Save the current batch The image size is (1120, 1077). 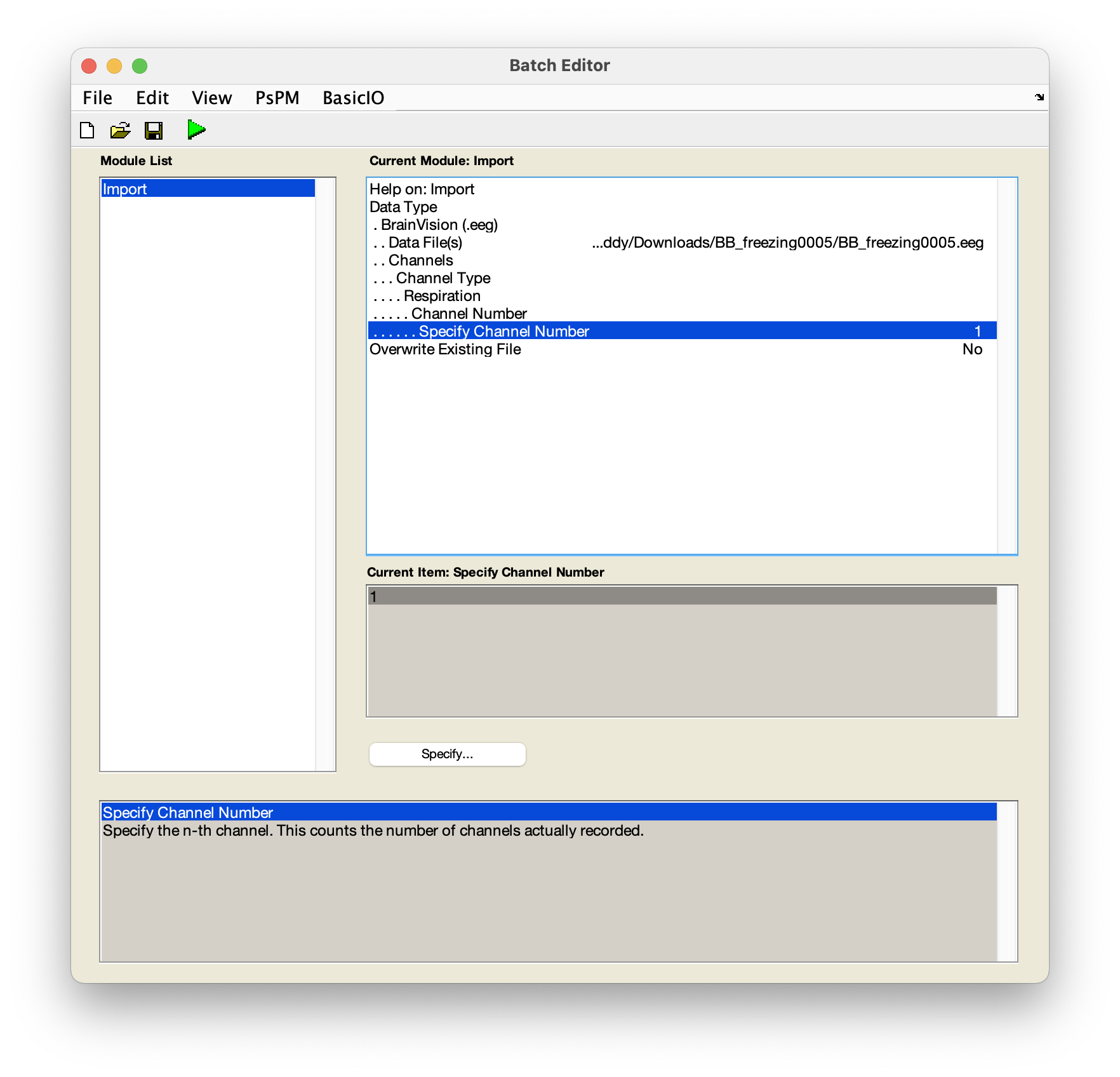point(153,130)
